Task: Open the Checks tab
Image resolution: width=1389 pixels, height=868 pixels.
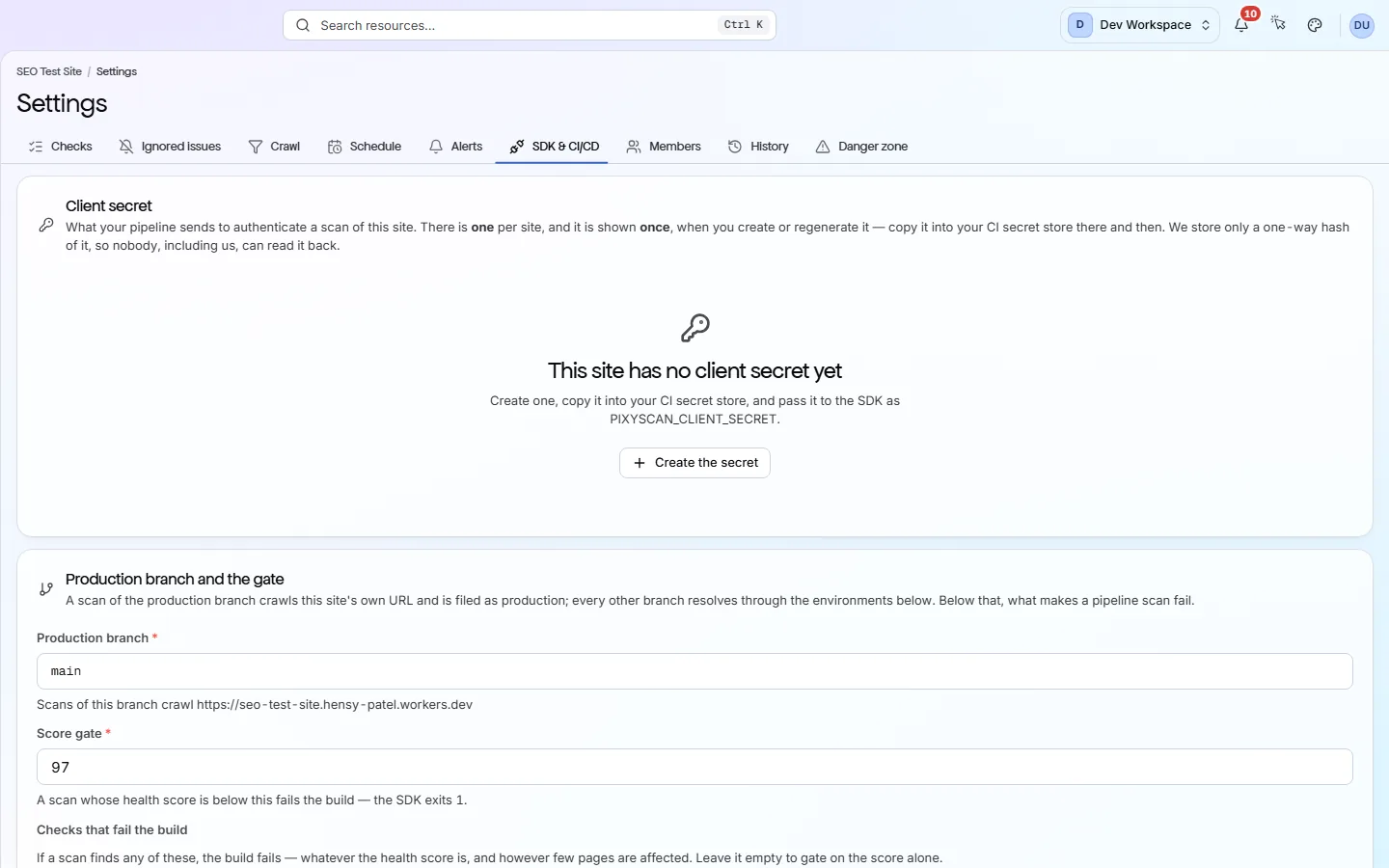Action: 61,147
